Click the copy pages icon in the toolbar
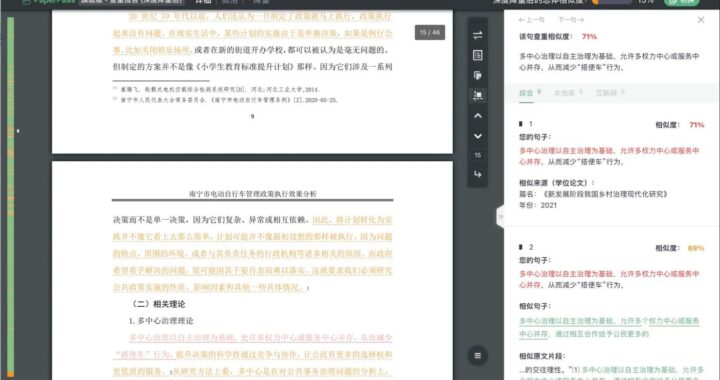The image size is (720, 380). [x=478, y=75]
